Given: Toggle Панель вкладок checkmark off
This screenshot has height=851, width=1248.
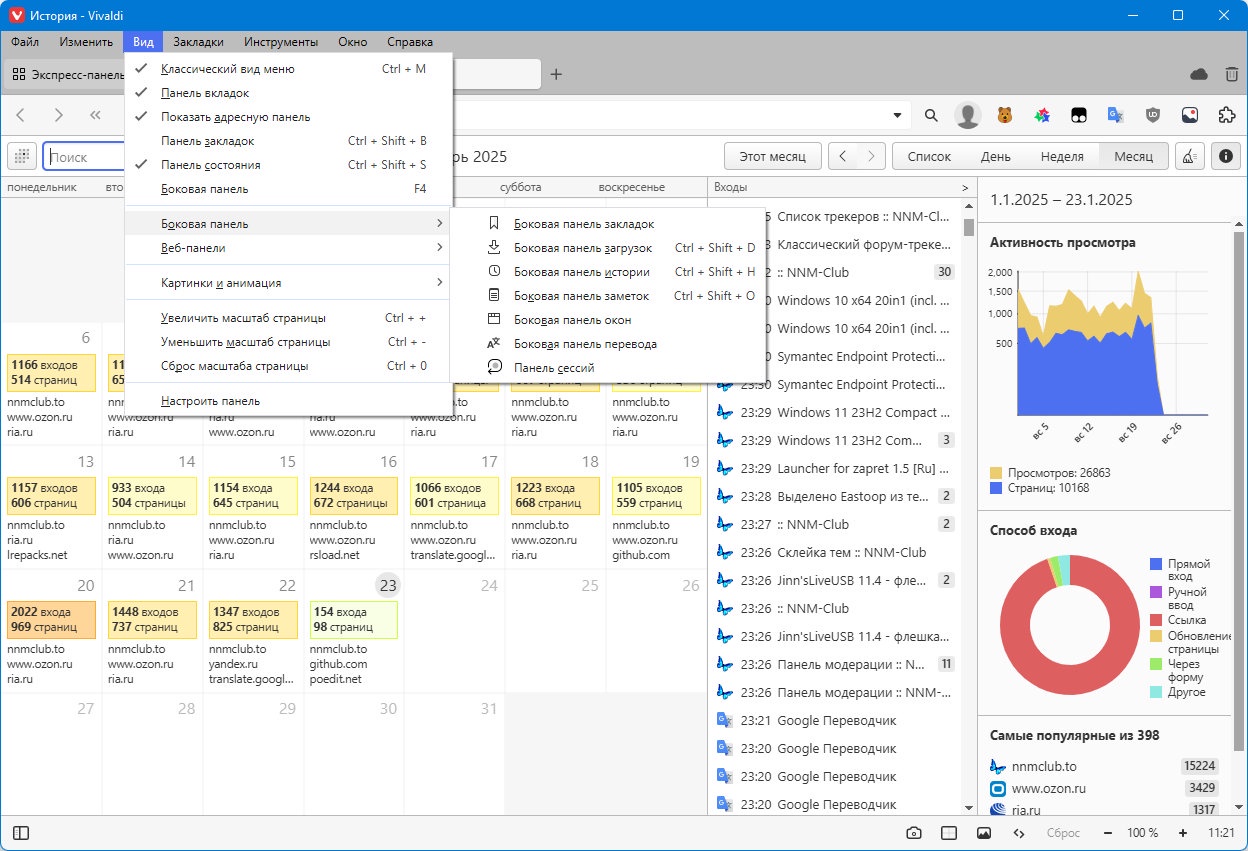Looking at the screenshot, I should tap(289, 93).
